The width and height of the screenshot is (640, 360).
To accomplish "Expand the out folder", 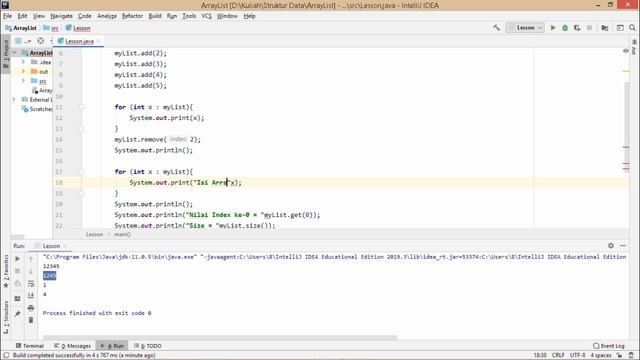I will pyautogui.click(x=24, y=71).
